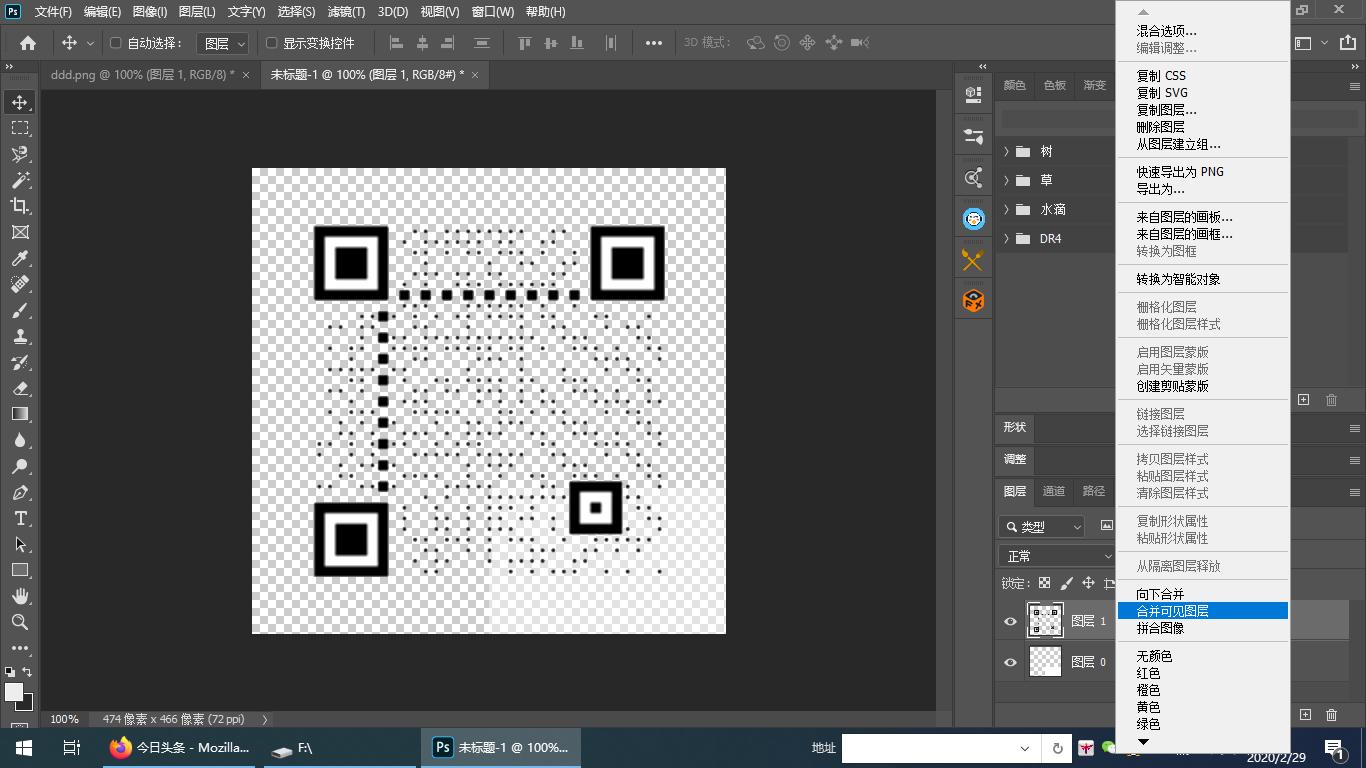Enable the 显示变换控件 checkbox
The width and height of the screenshot is (1366, 768).
(271, 43)
